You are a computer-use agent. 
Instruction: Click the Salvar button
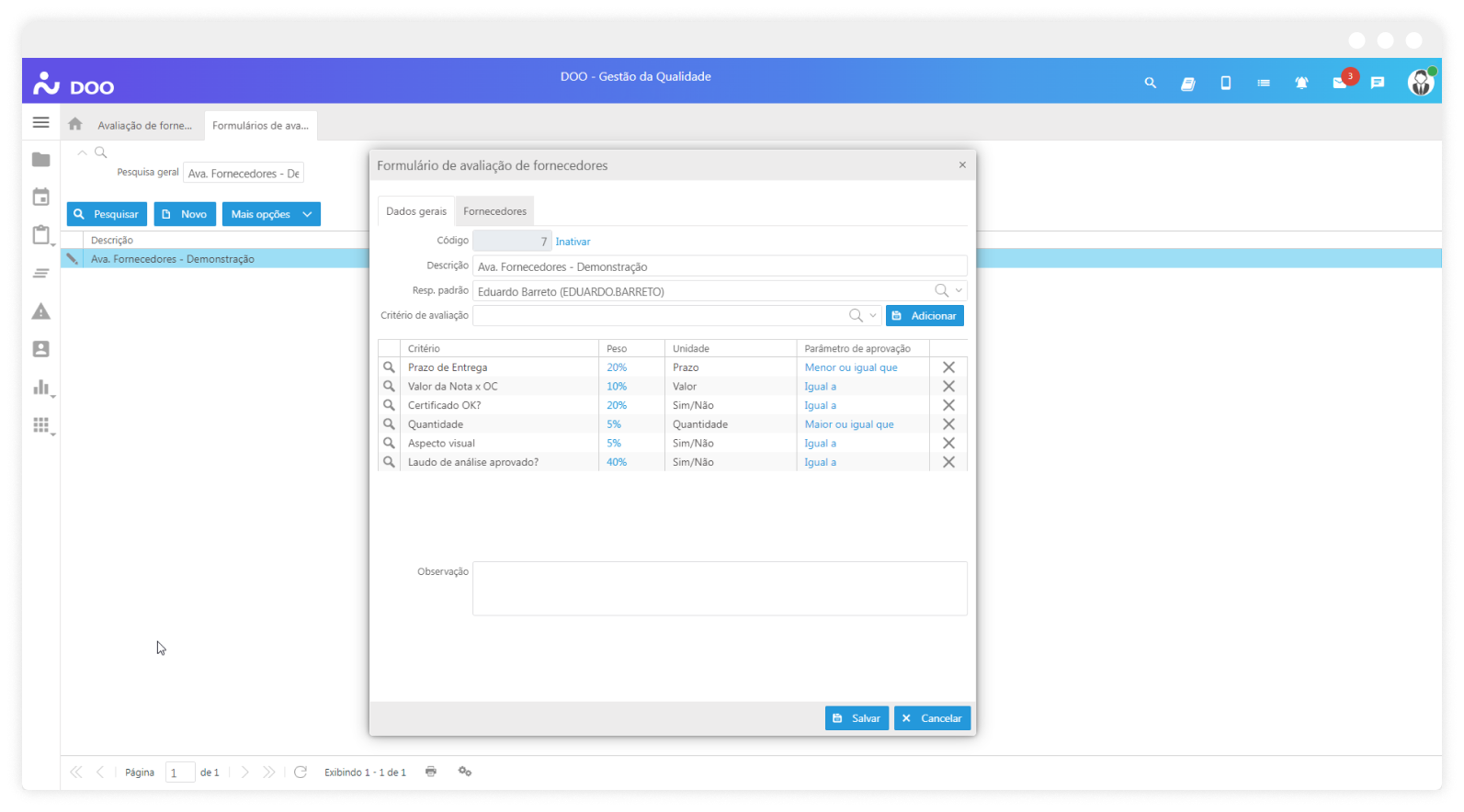[857, 718]
